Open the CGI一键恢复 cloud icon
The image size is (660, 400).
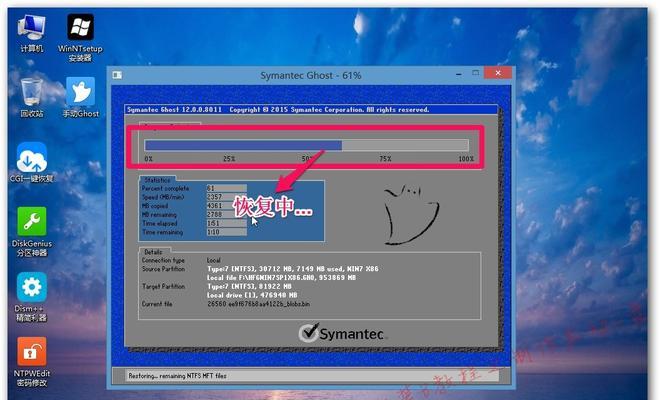[x=32, y=163]
